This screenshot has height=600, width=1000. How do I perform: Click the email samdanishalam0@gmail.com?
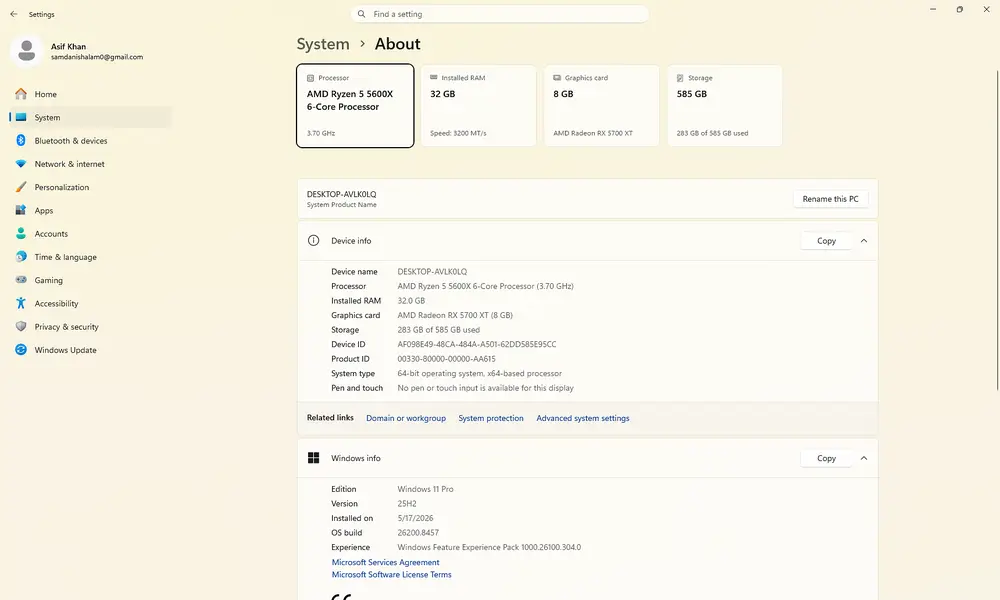97,57
